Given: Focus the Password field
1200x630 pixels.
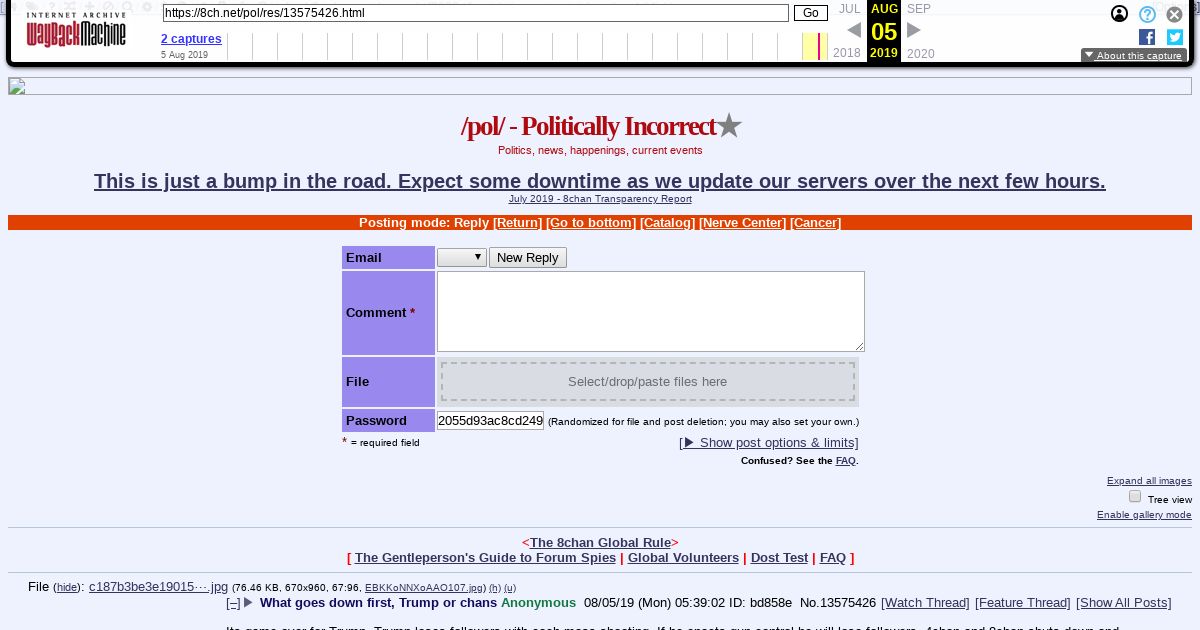Looking at the screenshot, I should pyautogui.click(x=490, y=420).
